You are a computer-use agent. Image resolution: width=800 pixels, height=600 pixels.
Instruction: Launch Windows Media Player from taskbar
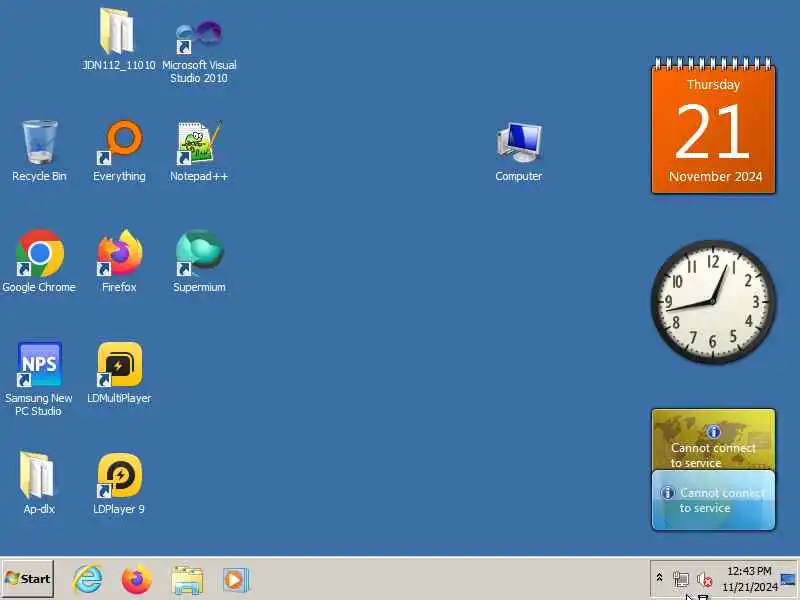click(x=235, y=580)
